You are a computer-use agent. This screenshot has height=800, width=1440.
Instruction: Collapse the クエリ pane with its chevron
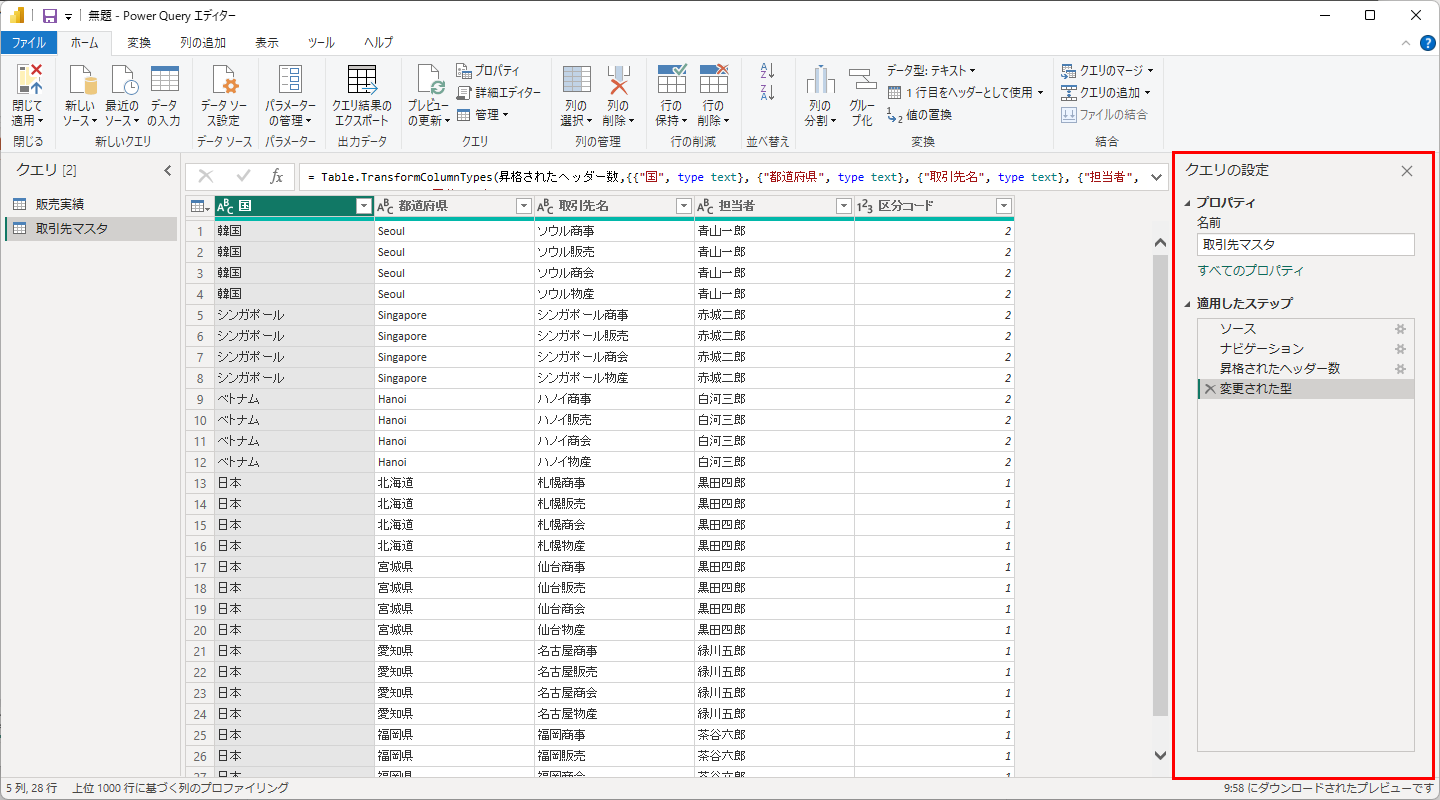click(x=168, y=171)
